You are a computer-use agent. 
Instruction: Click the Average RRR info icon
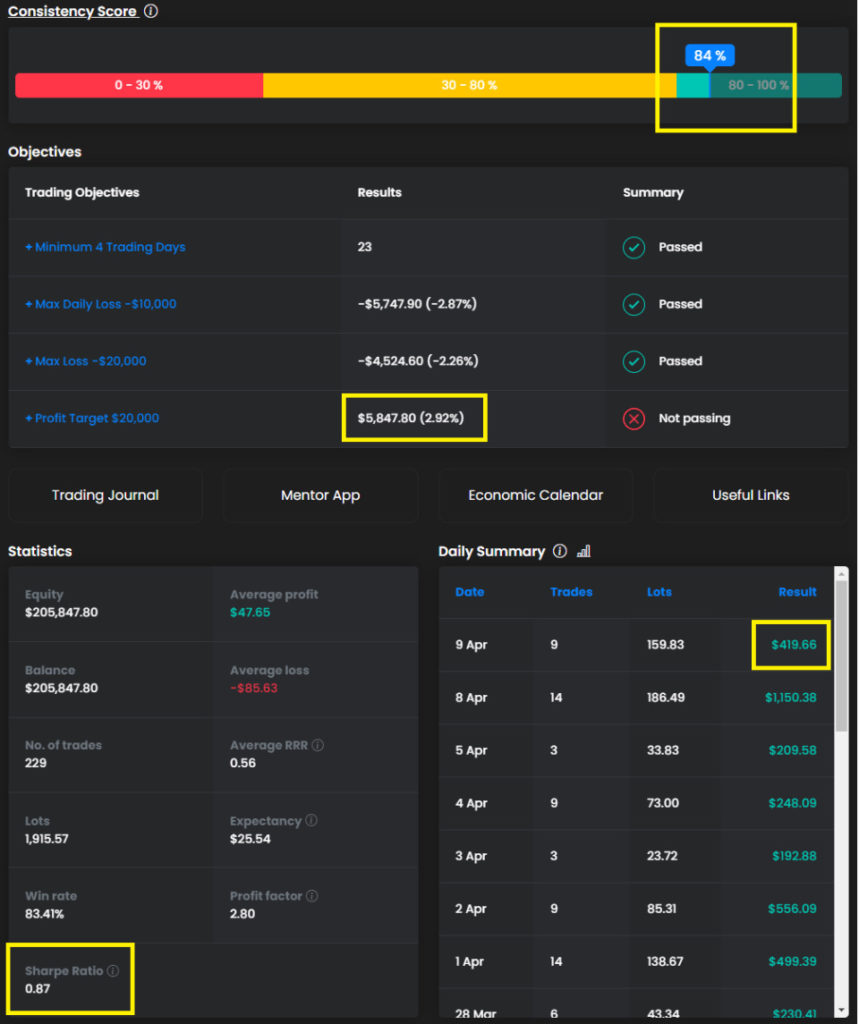[x=317, y=745]
